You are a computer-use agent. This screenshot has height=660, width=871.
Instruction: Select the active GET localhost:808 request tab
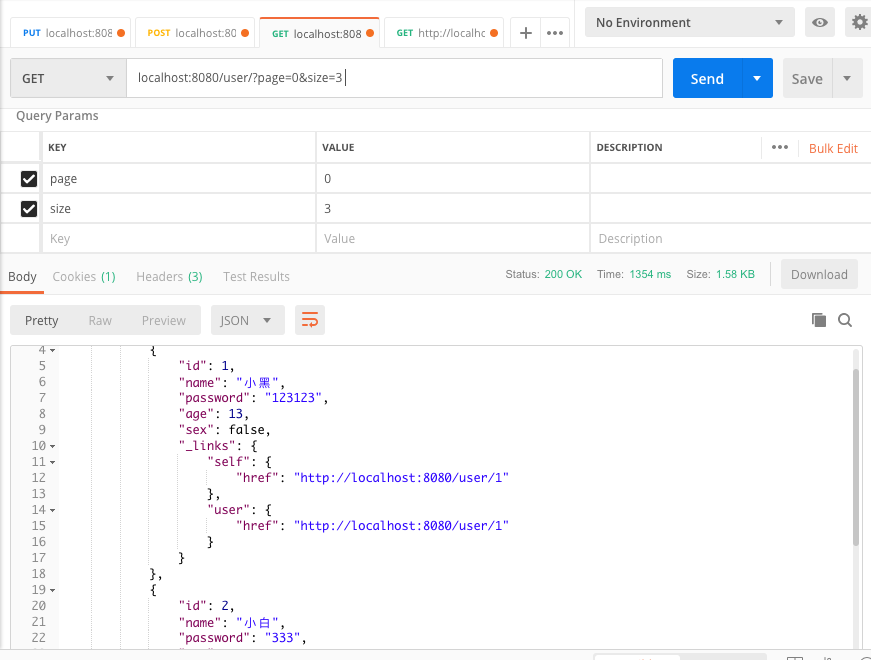(319, 33)
